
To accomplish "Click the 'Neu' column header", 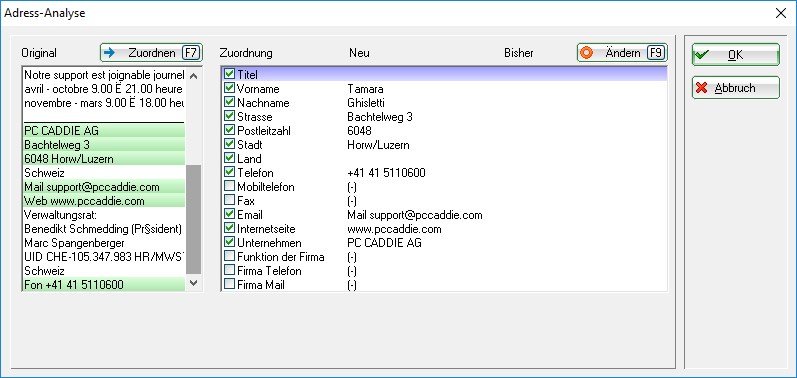I will click(x=359, y=53).
